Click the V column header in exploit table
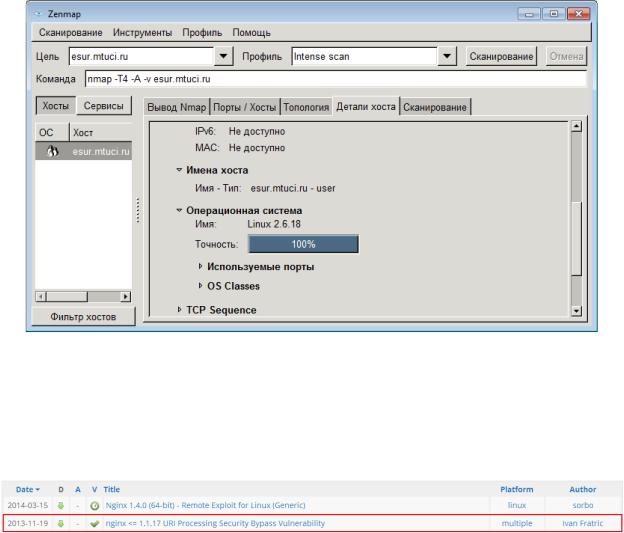 94,489
